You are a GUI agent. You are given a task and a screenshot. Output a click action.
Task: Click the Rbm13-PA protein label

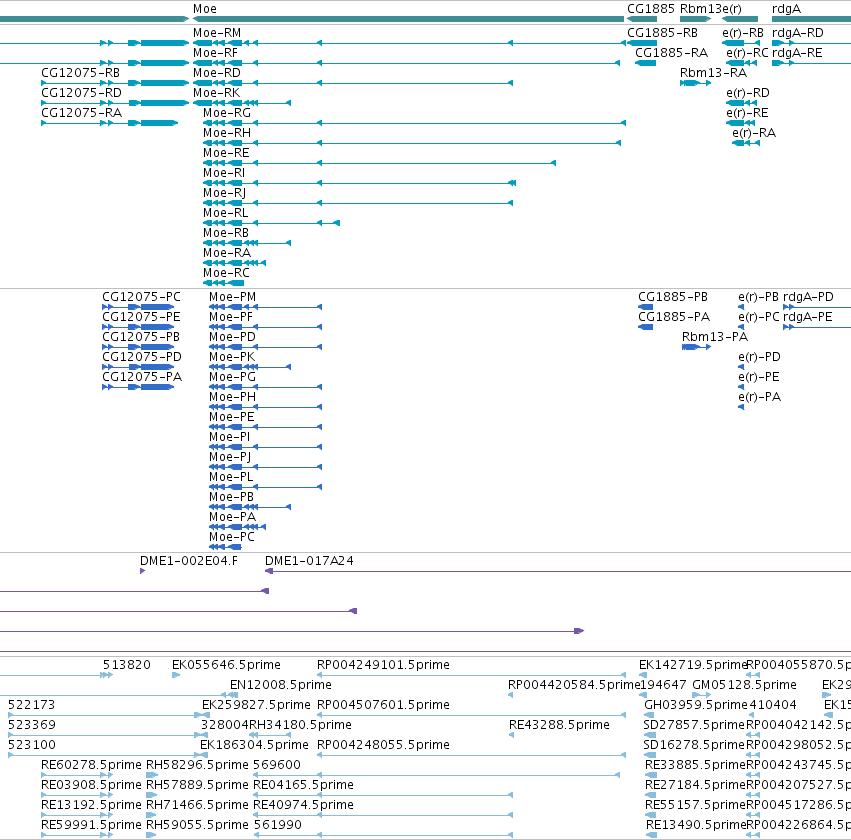point(715,337)
